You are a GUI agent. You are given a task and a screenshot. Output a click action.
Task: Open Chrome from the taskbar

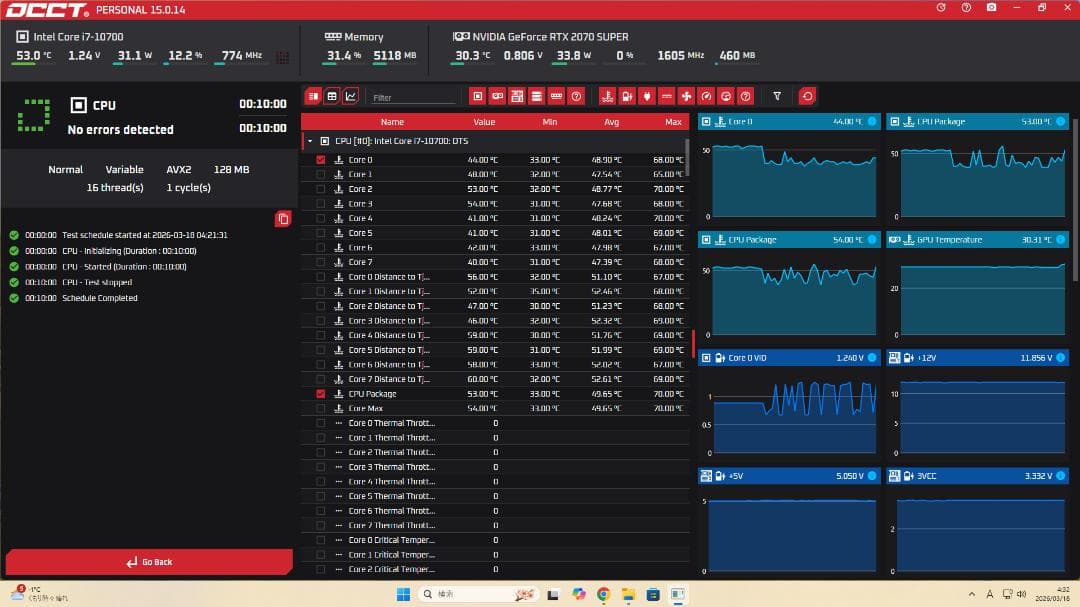[x=603, y=595]
